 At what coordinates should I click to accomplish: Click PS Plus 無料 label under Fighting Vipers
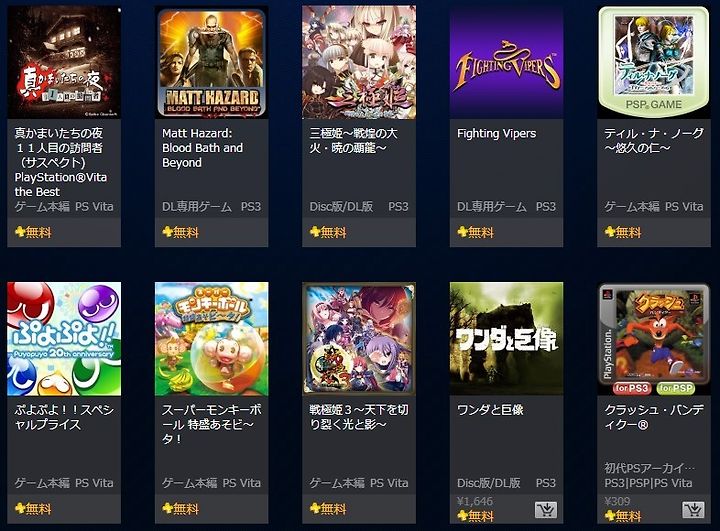tap(475, 232)
